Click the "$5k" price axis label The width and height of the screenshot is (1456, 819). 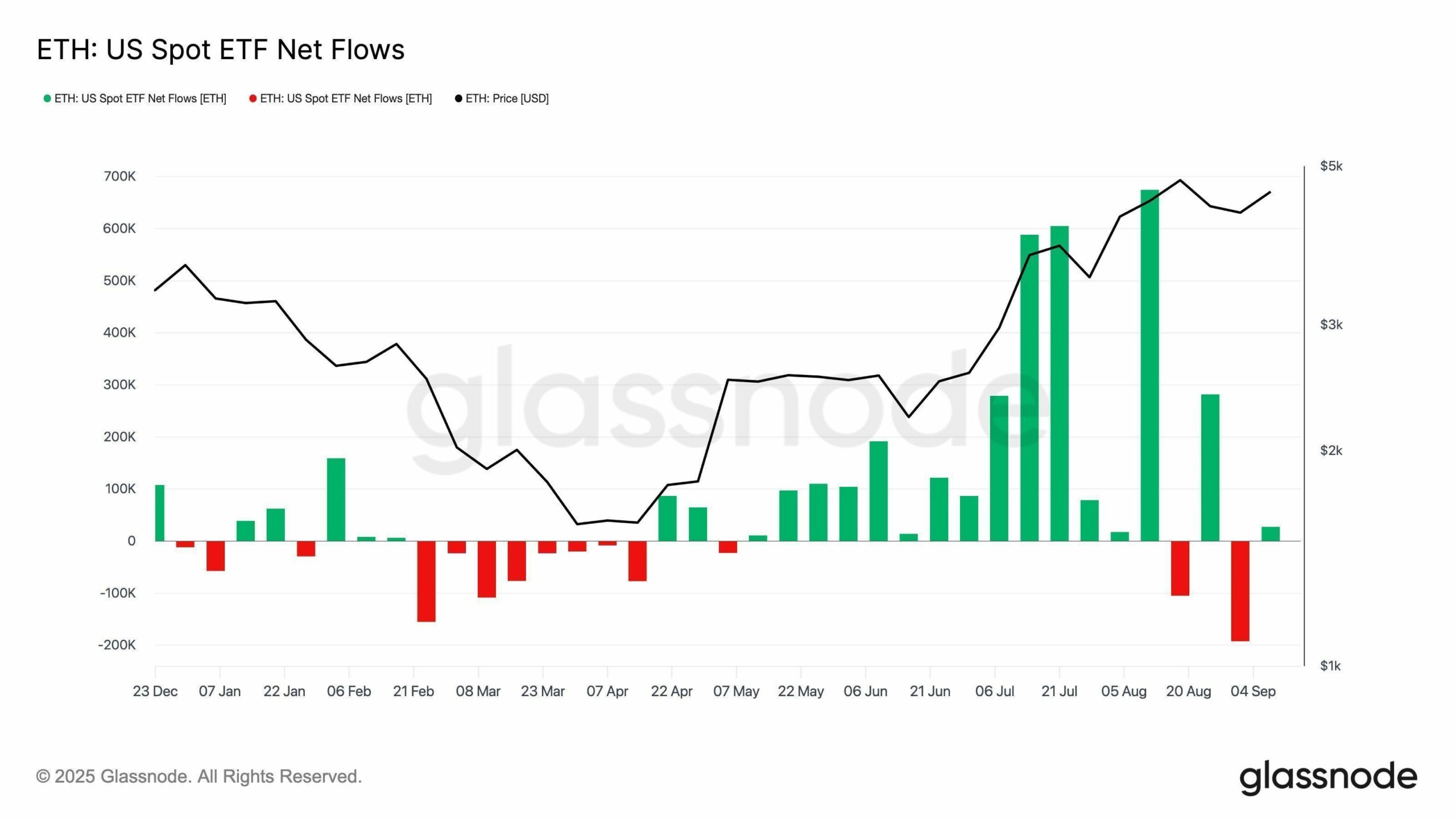click(x=1331, y=166)
